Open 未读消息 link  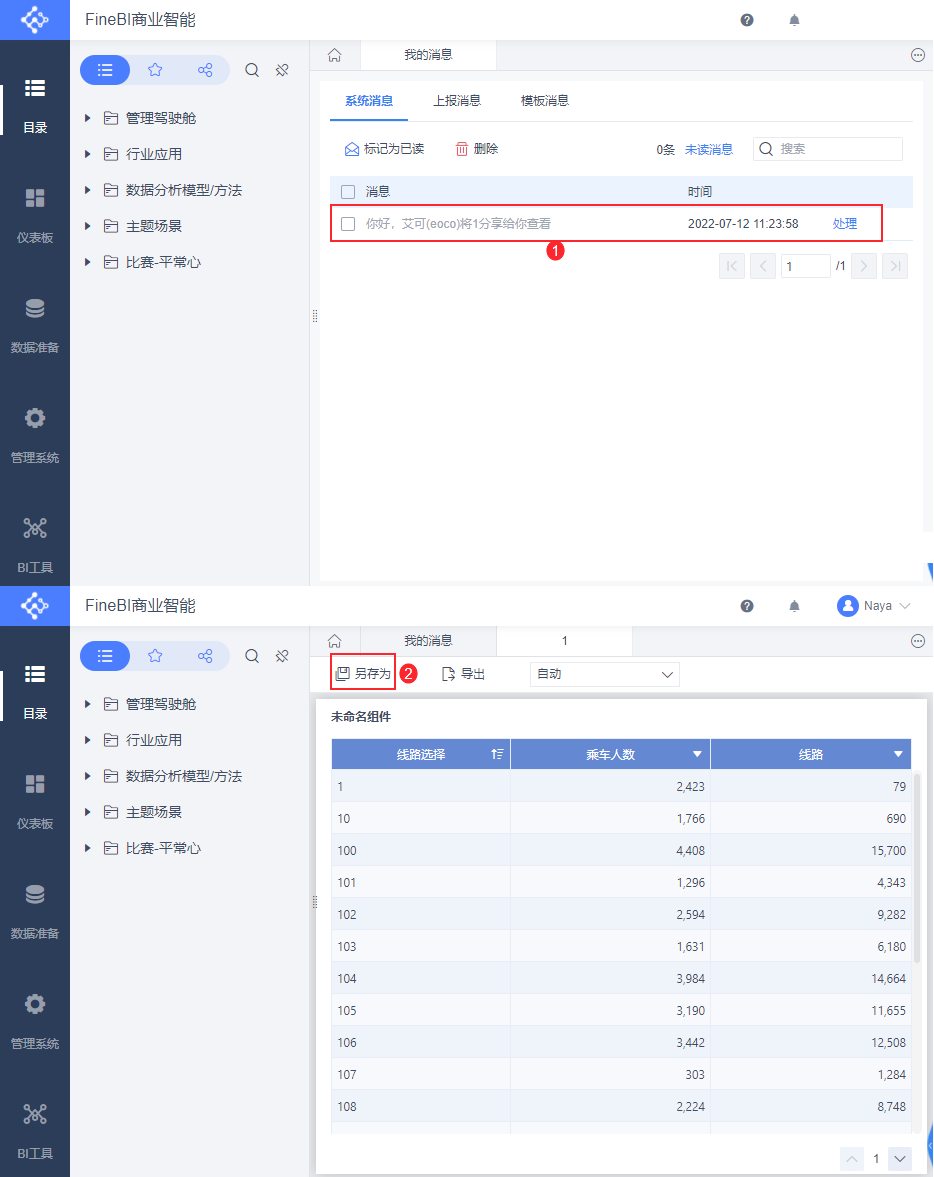pos(709,149)
